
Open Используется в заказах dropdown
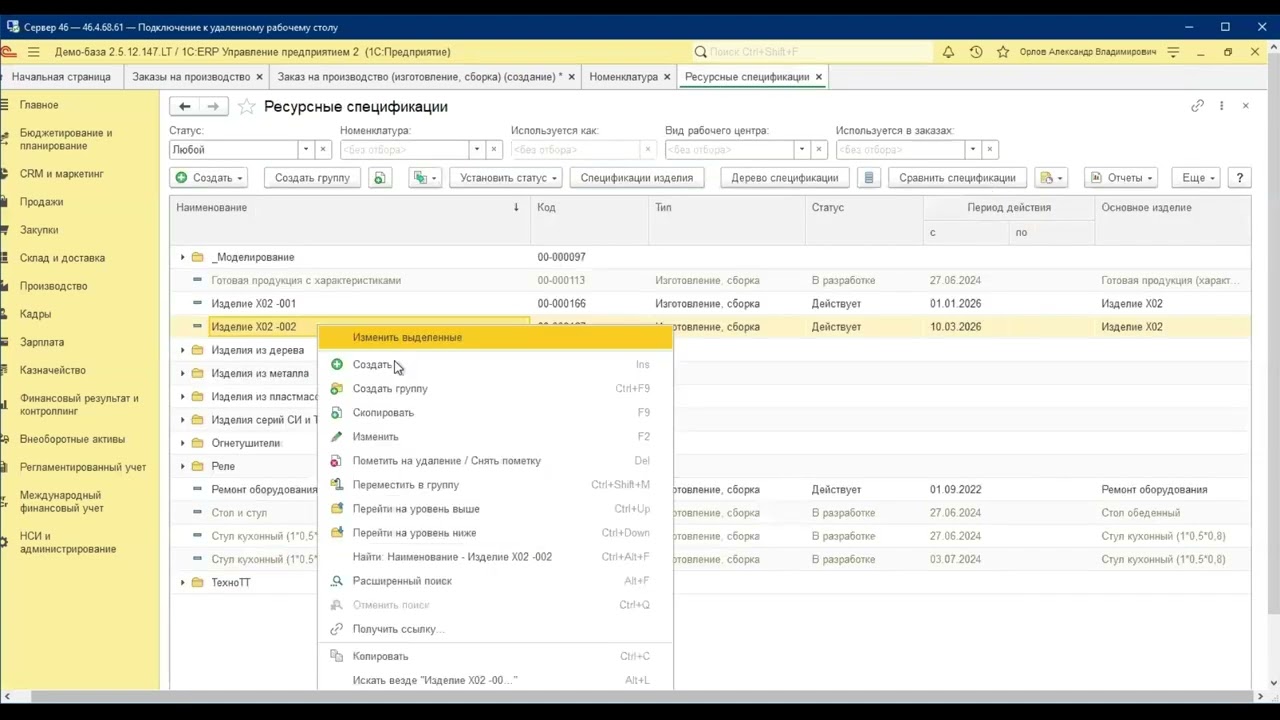(x=972, y=150)
